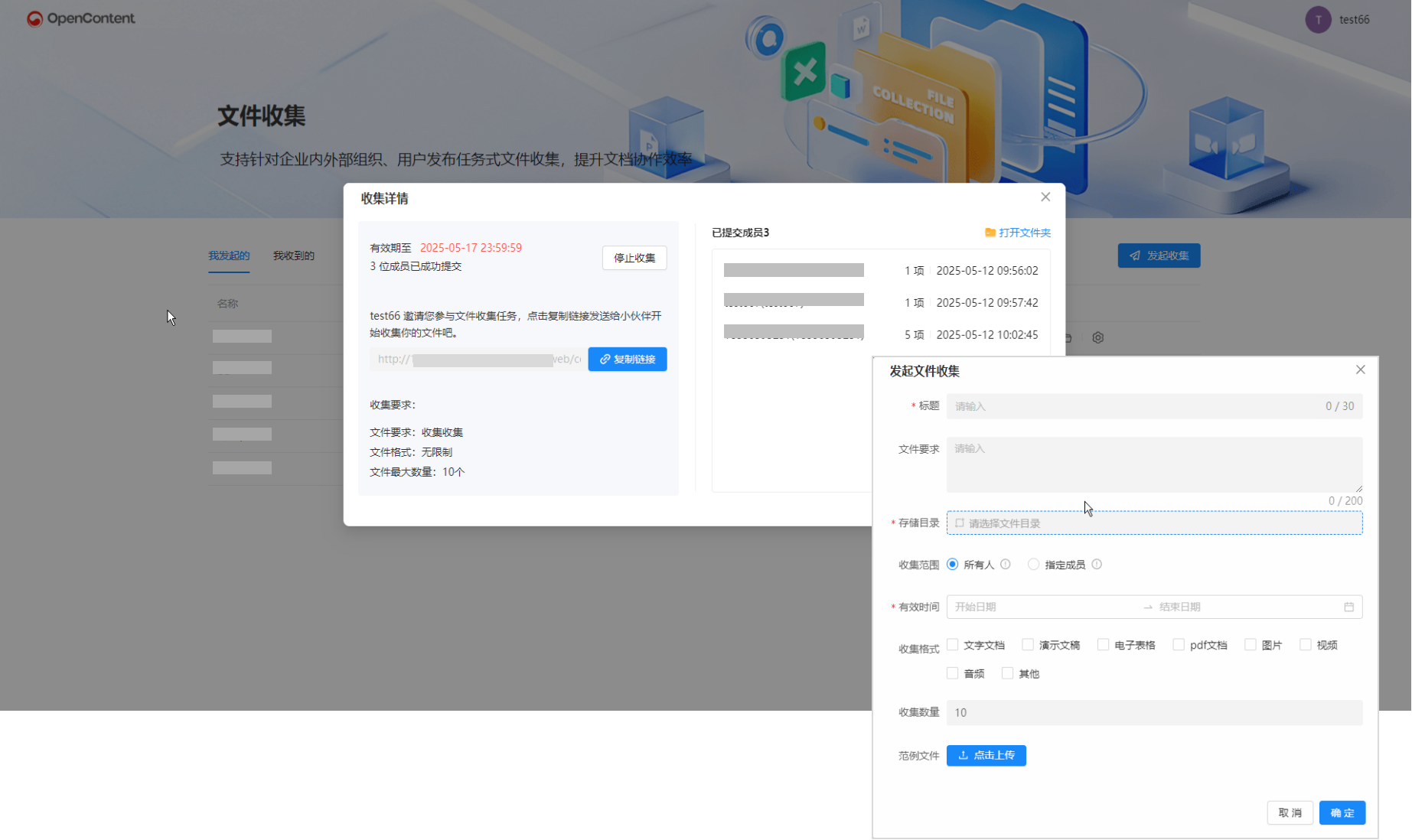Click the 点击上传 upload button
The width and height of the screenshot is (1412, 840).
[986, 755]
